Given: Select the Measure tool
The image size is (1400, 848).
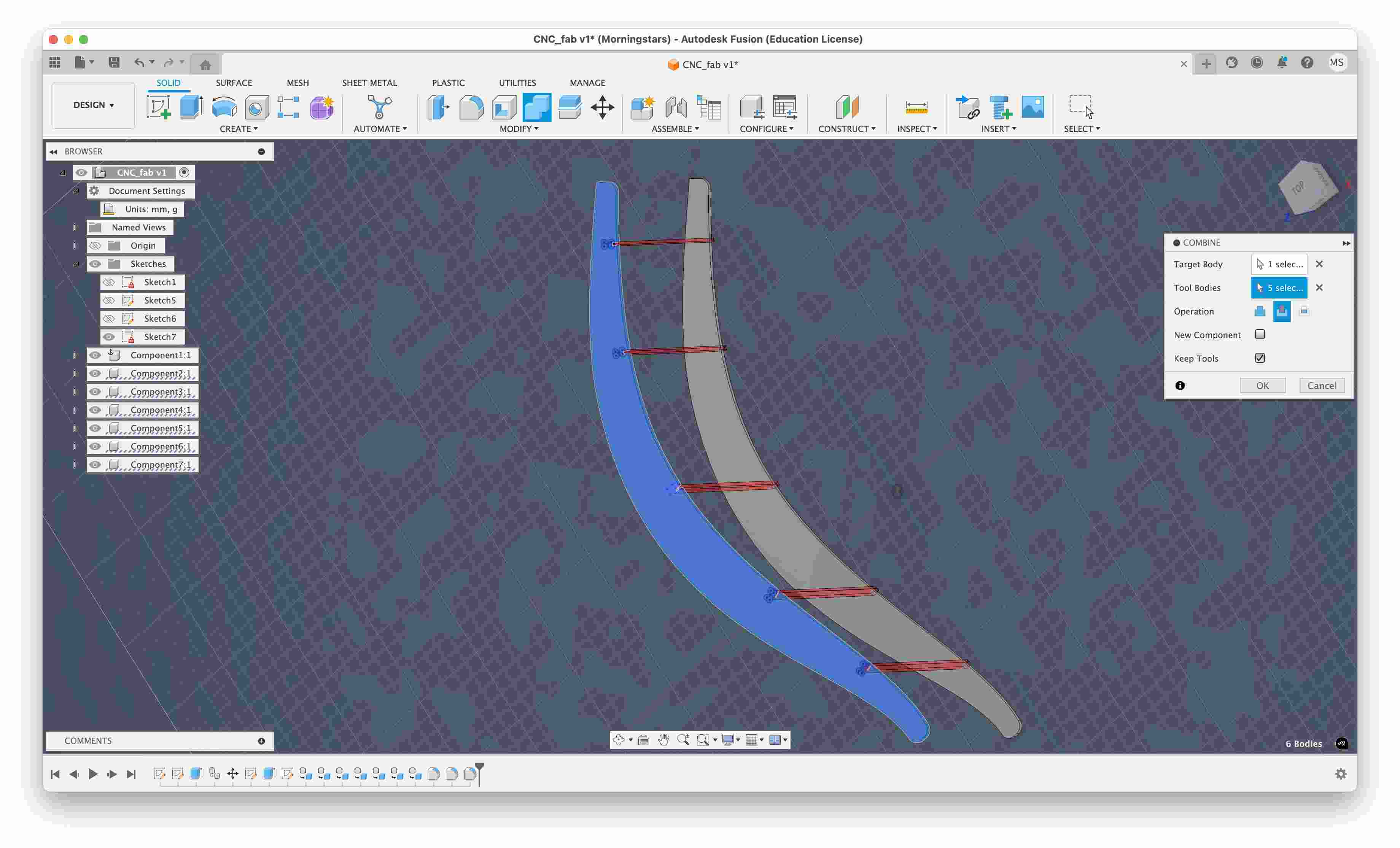Looking at the screenshot, I should (x=916, y=107).
